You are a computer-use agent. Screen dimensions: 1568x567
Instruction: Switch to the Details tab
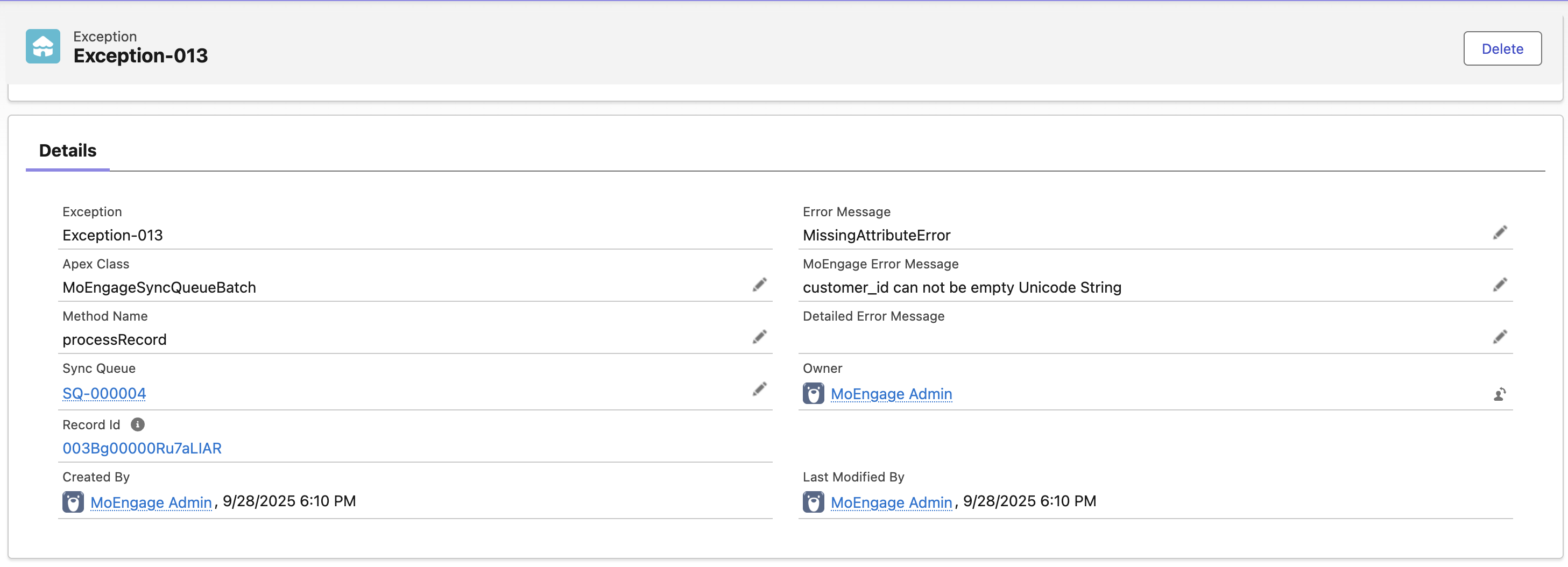click(68, 151)
